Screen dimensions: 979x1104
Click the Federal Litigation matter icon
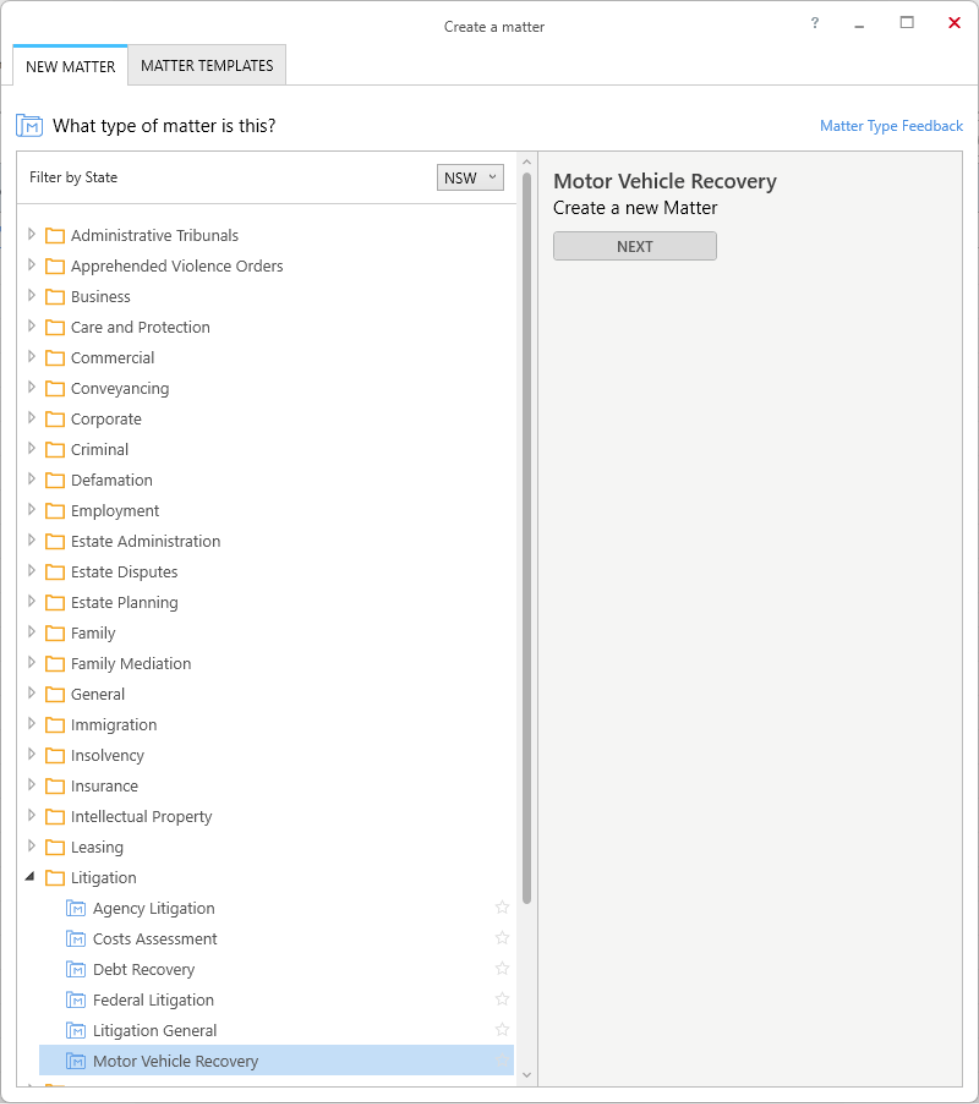coord(75,1000)
